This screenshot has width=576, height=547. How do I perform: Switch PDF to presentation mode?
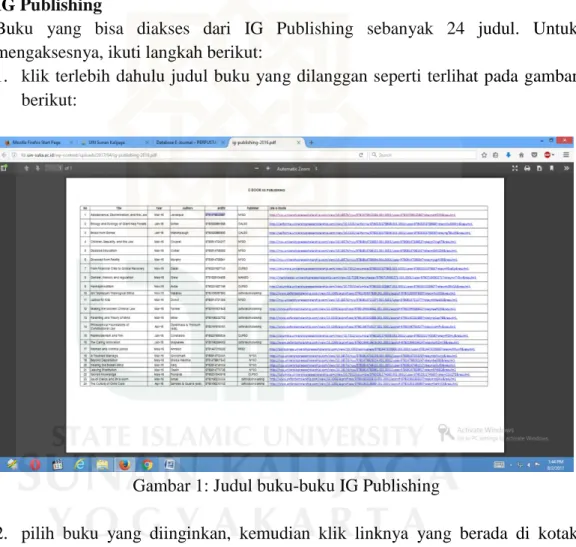click(515, 168)
